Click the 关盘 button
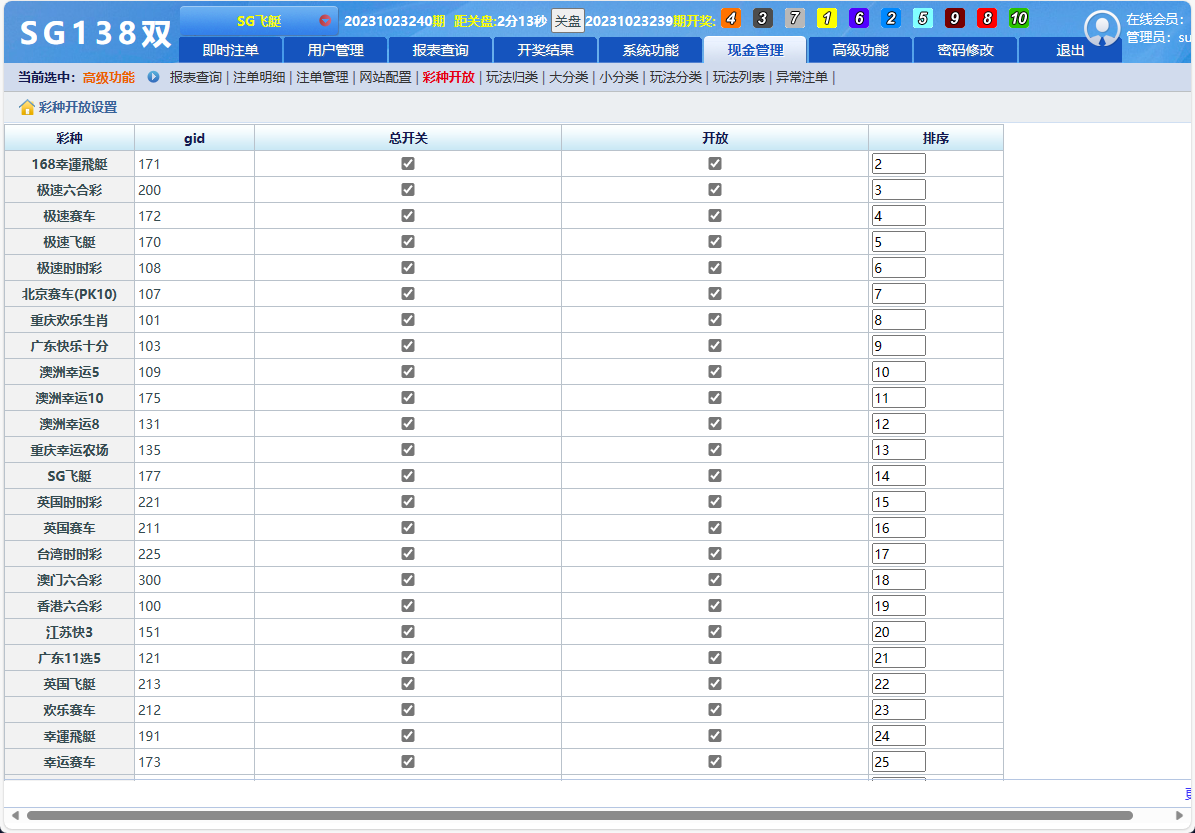The width and height of the screenshot is (1195, 833). point(567,21)
